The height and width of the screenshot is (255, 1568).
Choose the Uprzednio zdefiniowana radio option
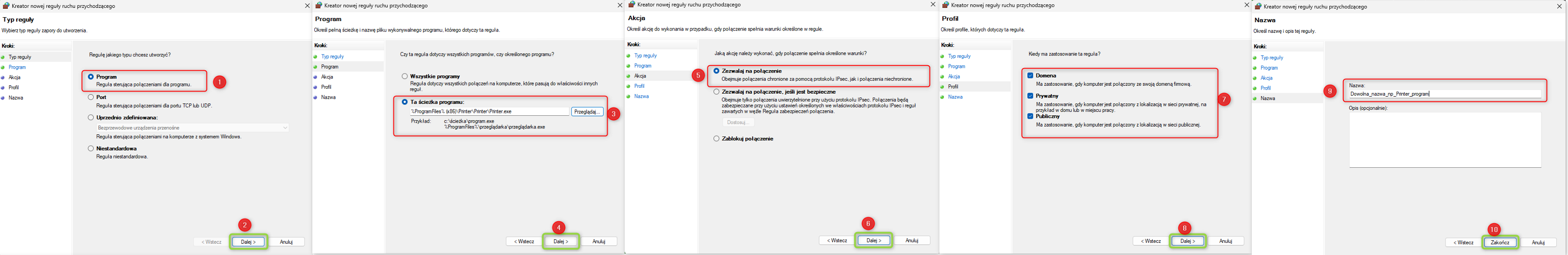tap(91, 118)
